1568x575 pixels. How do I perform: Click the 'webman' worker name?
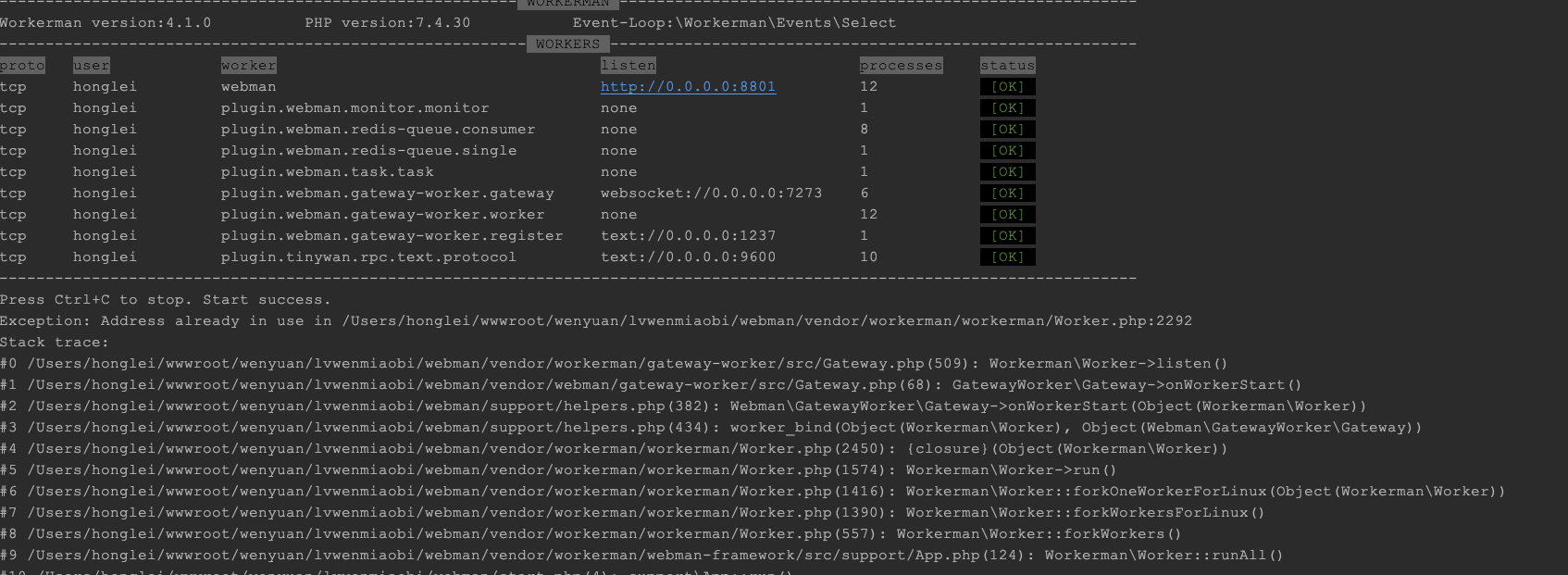click(248, 87)
